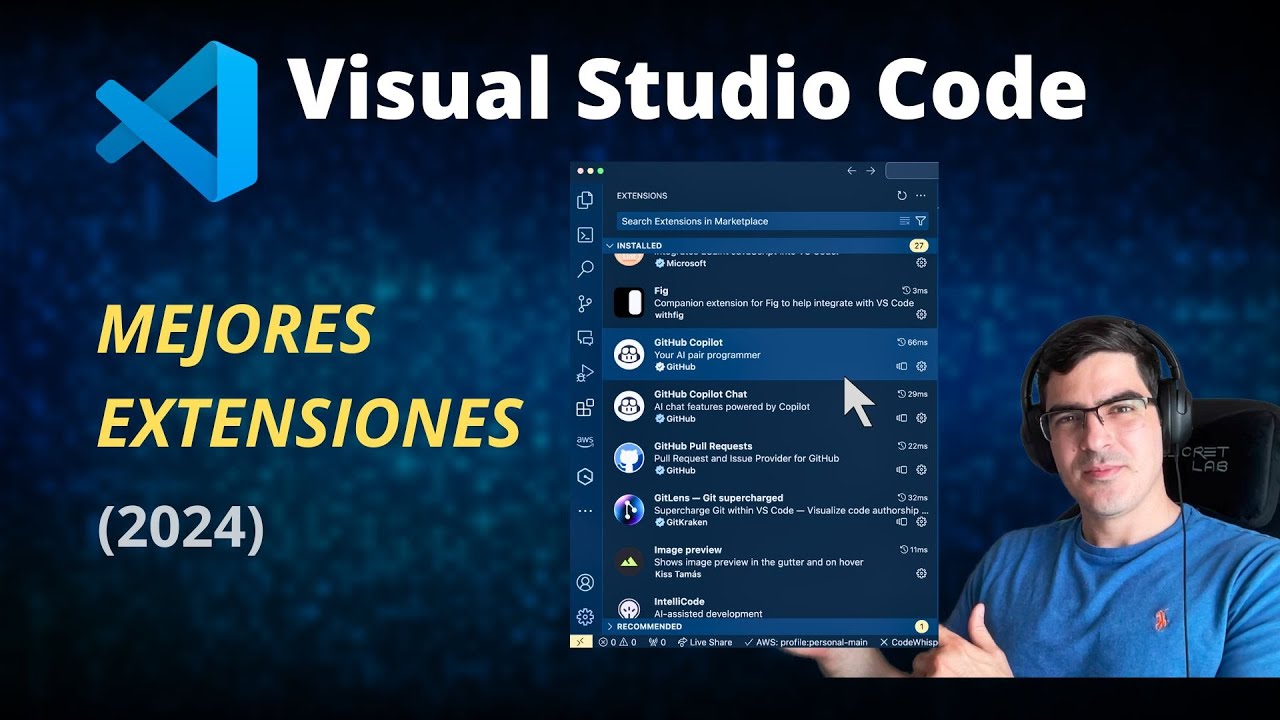
Task: Open Source Control view in activity bar
Action: point(585,304)
